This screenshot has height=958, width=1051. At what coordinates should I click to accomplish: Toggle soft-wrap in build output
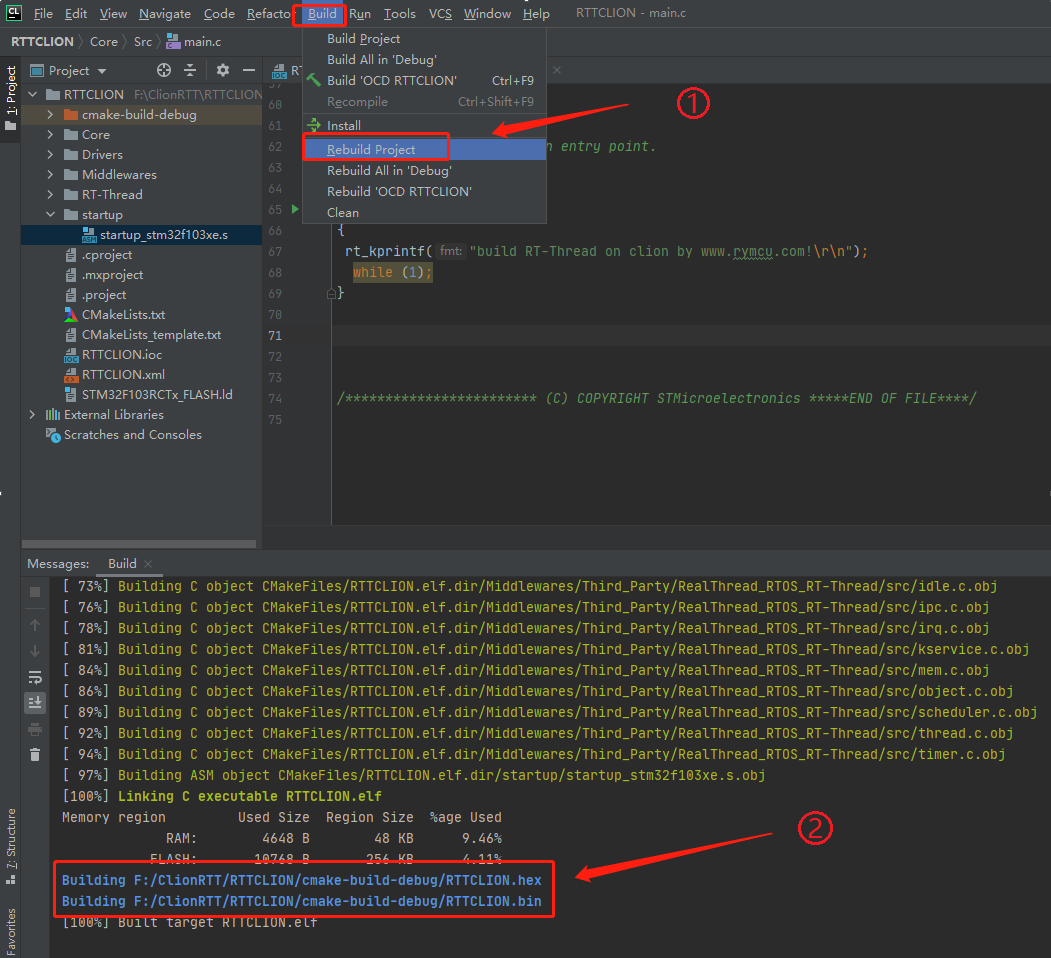click(35, 677)
